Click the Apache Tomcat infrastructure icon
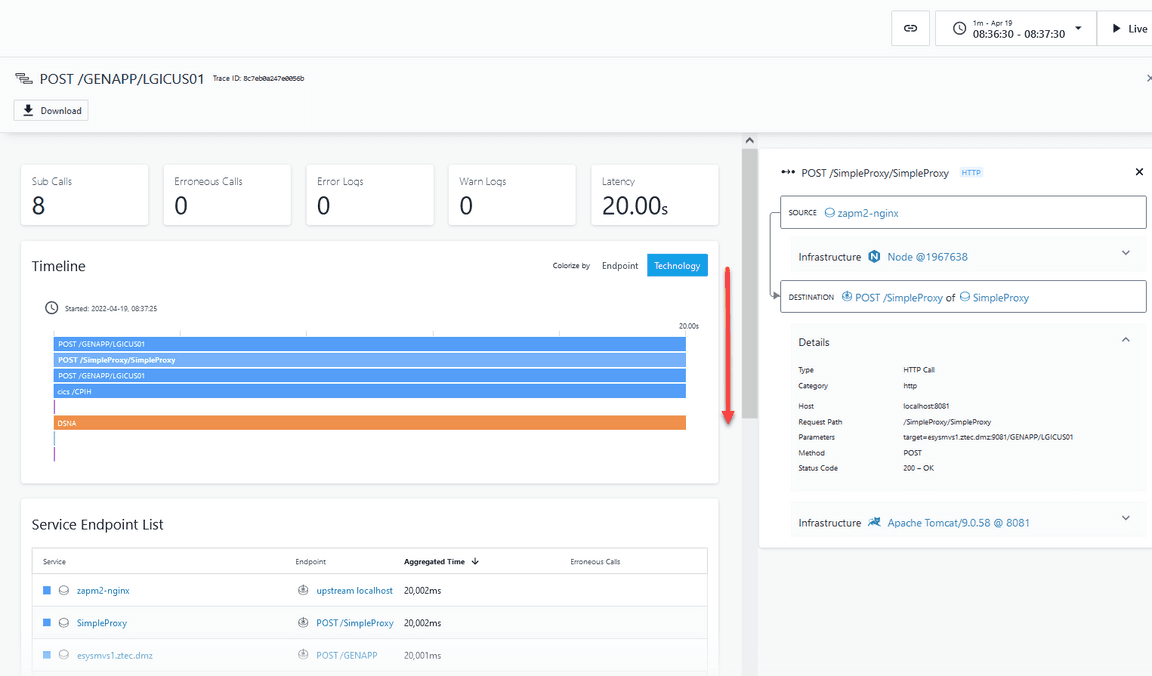This screenshot has width=1152, height=676. pyautogui.click(x=874, y=523)
